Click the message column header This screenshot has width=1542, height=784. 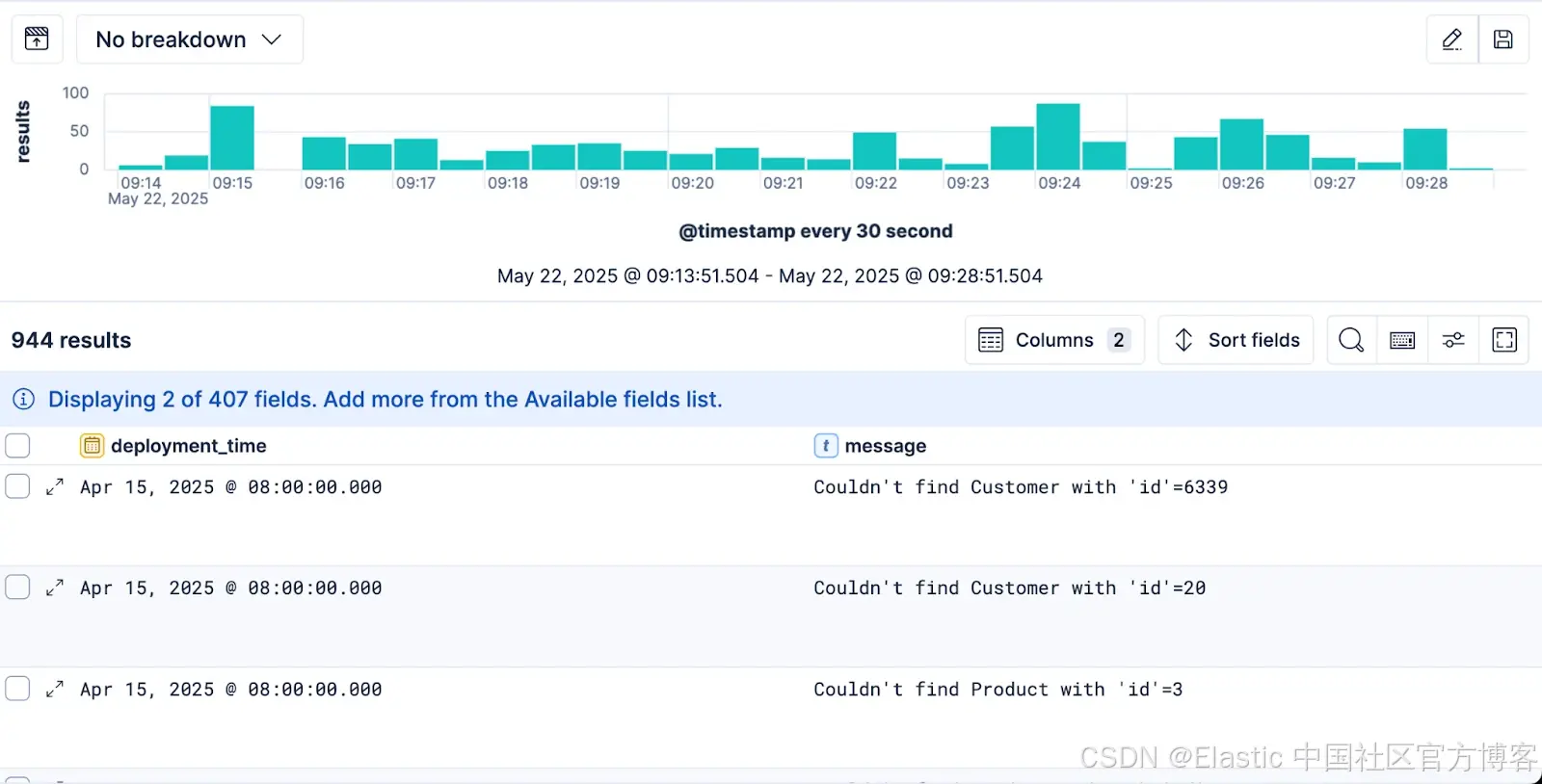(885, 446)
